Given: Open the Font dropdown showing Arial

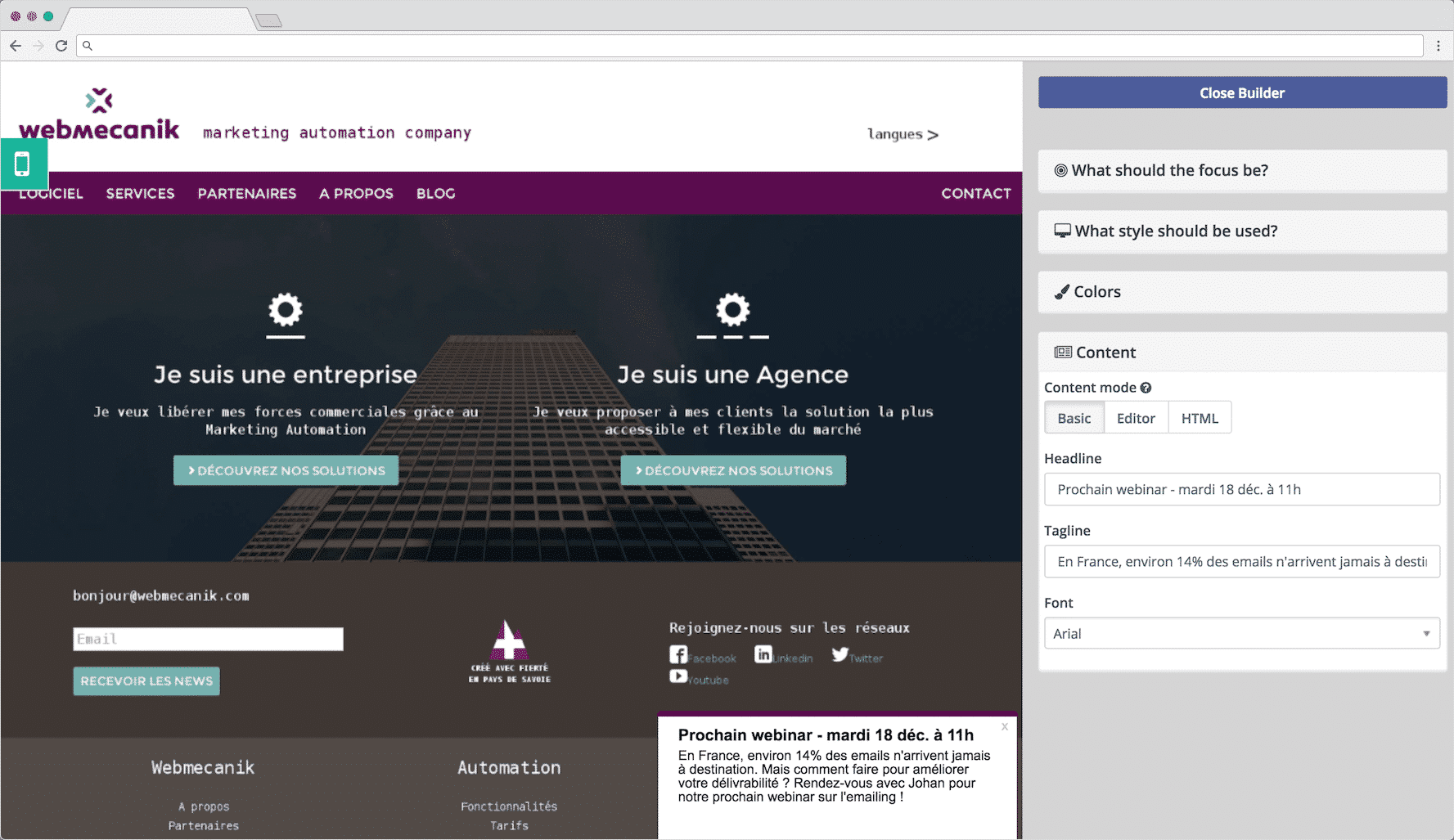Looking at the screenshot, I should tap(1241, 634).
